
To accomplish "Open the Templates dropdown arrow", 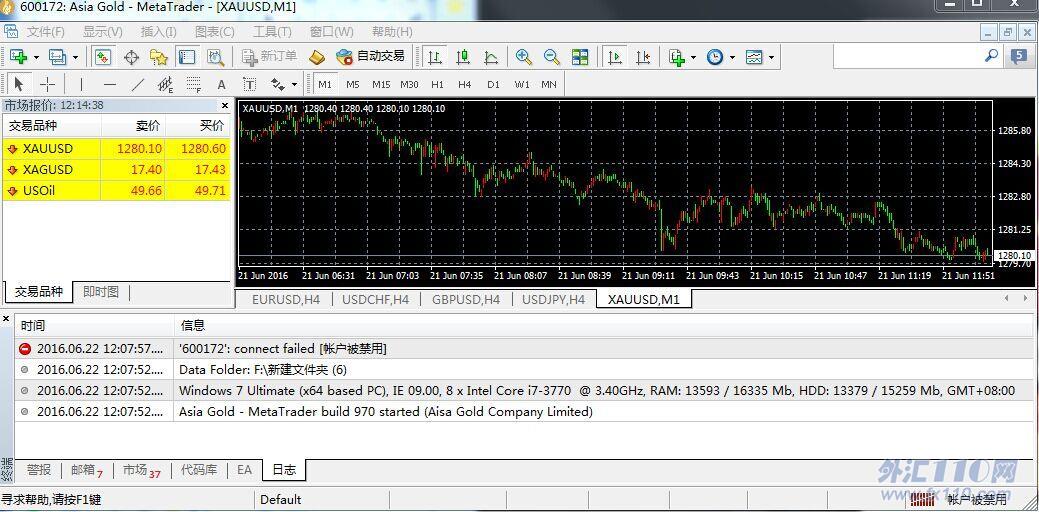I will (772, 58).
